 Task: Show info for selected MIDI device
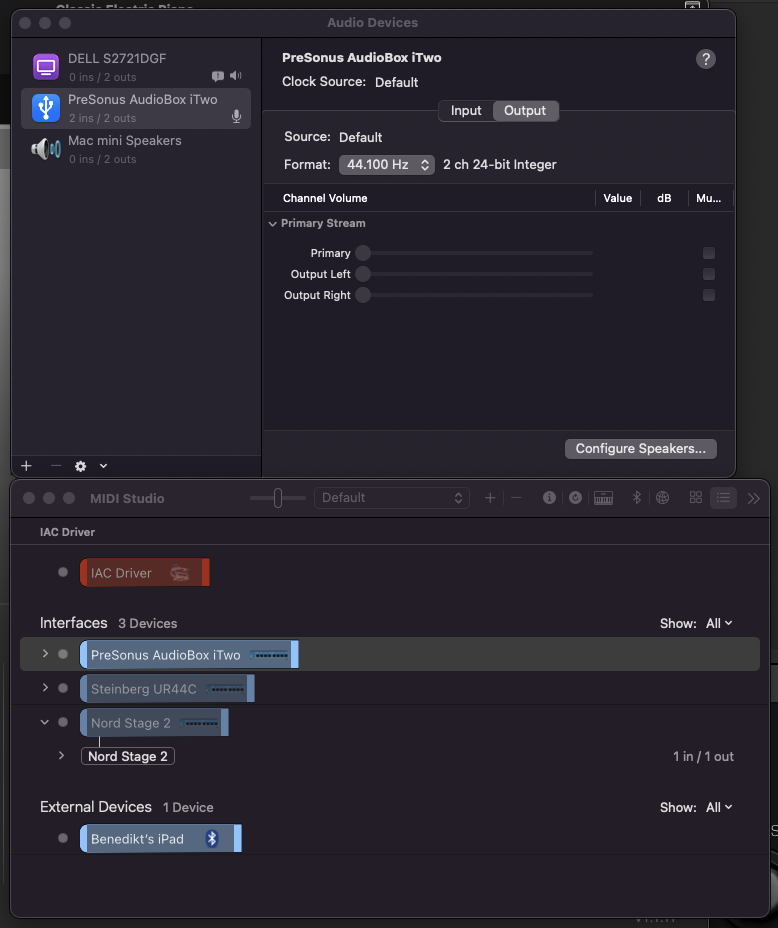tap(549, 498)
